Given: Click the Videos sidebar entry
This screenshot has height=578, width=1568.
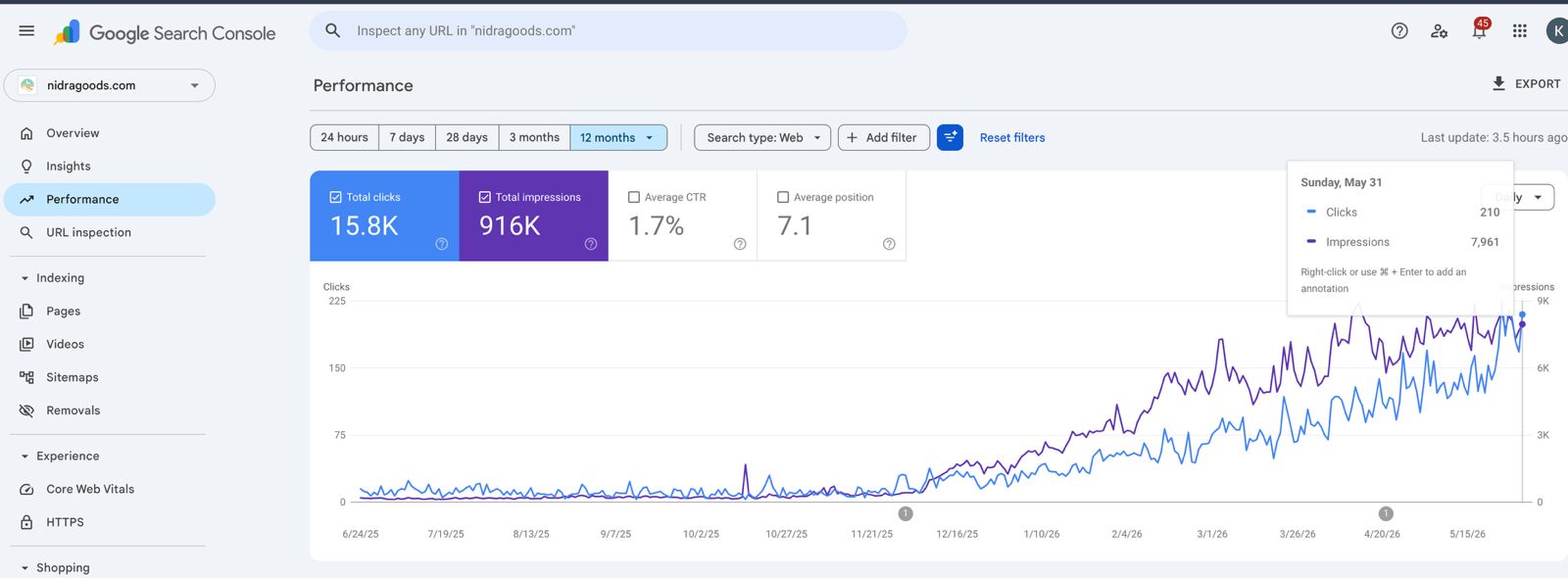Looking at the screenshot, I should click(110, 345).
